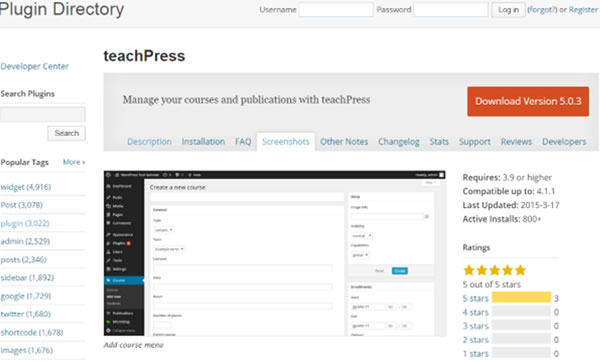This screenshot has width=600, height=361.
Task: Click the five gold stars rating
Action: tap(494, 271)
